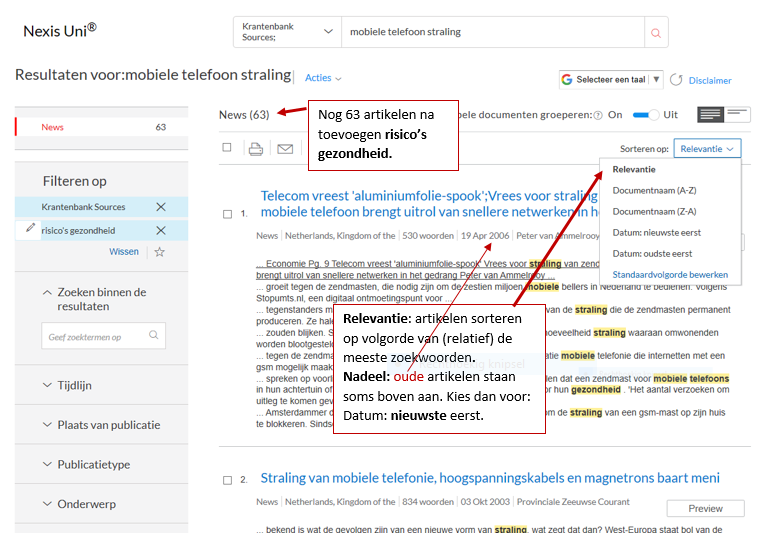The image size is (760, 551).
Task: Click the 'Geef zoektermen op' input field
Action: click(103, 337)
